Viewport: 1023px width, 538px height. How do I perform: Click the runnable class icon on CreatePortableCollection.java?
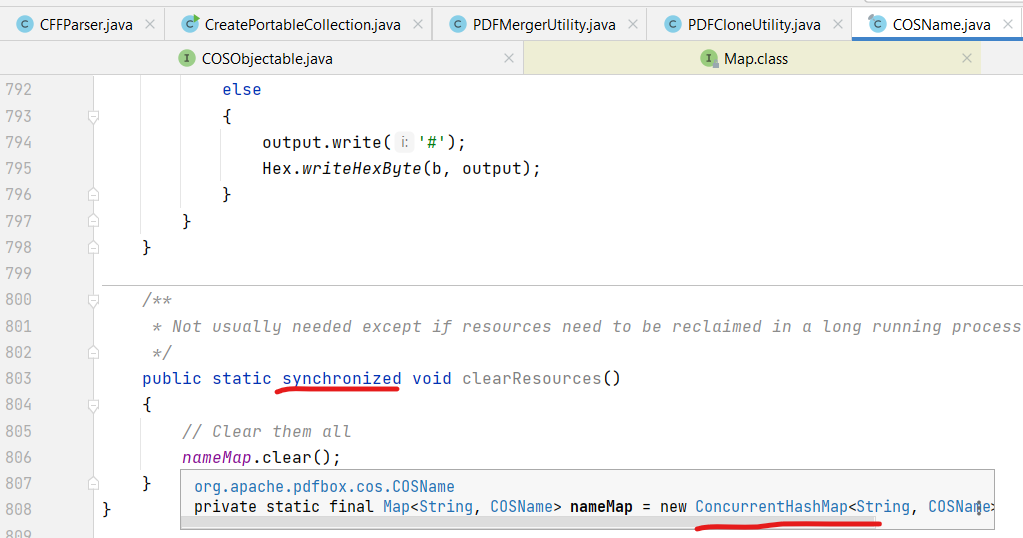pyautogui.click(x=190, y=24)
